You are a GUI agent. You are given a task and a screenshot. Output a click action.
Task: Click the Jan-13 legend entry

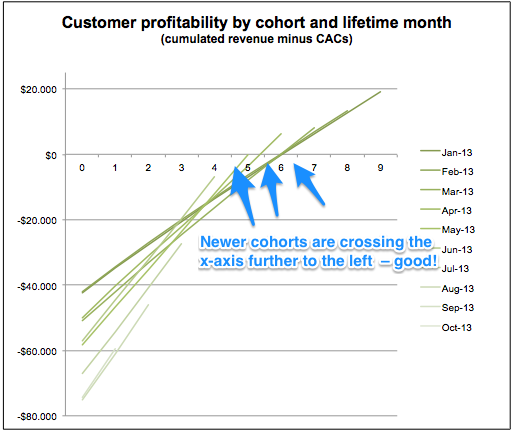[x=446, y=152]
